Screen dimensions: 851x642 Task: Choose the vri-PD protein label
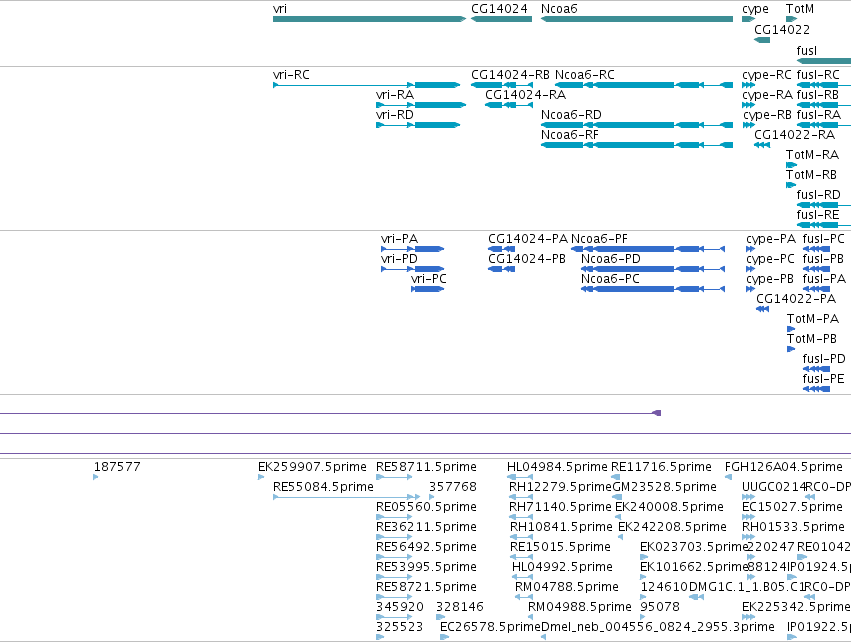tap(399, 259)
